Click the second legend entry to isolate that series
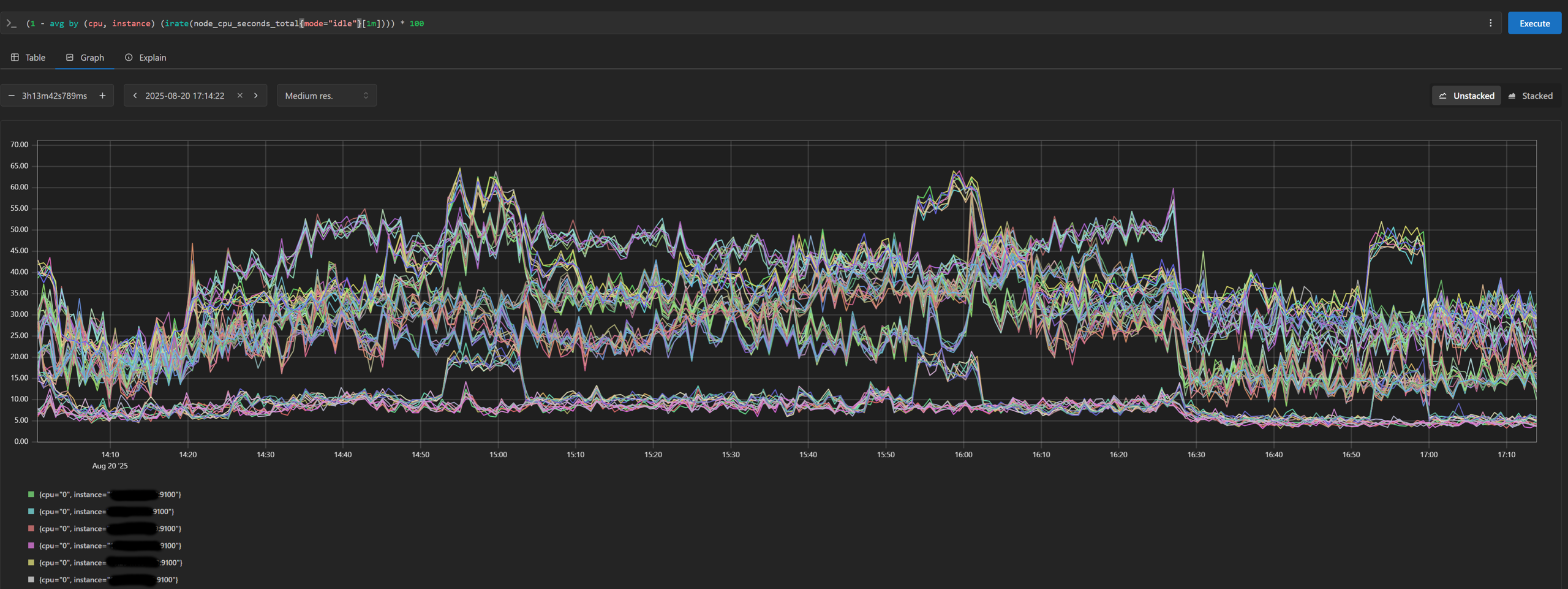This screenshot has width=1568, height=589. pyautogui.click(x=107, y=511)
